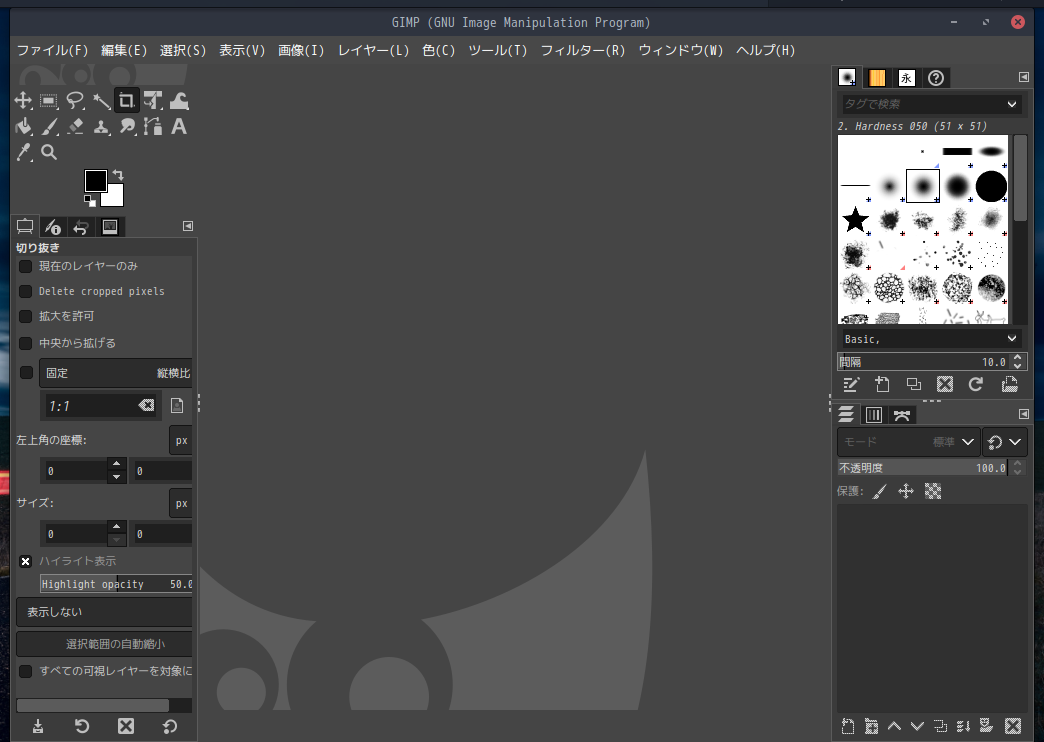1044x742 pixels.
Task: Toggle lock pixels brush icon
Action: [x=880, y=492]
